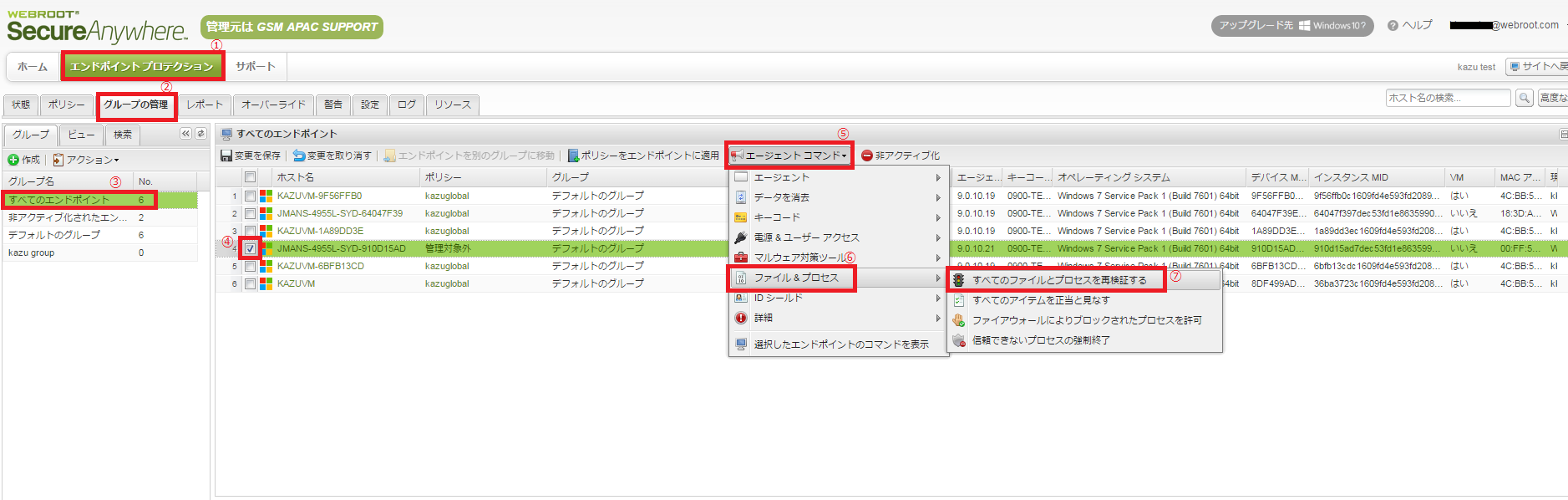Sort by ポリシー column header
The image size is (1568, 500).
coord(483,177)
